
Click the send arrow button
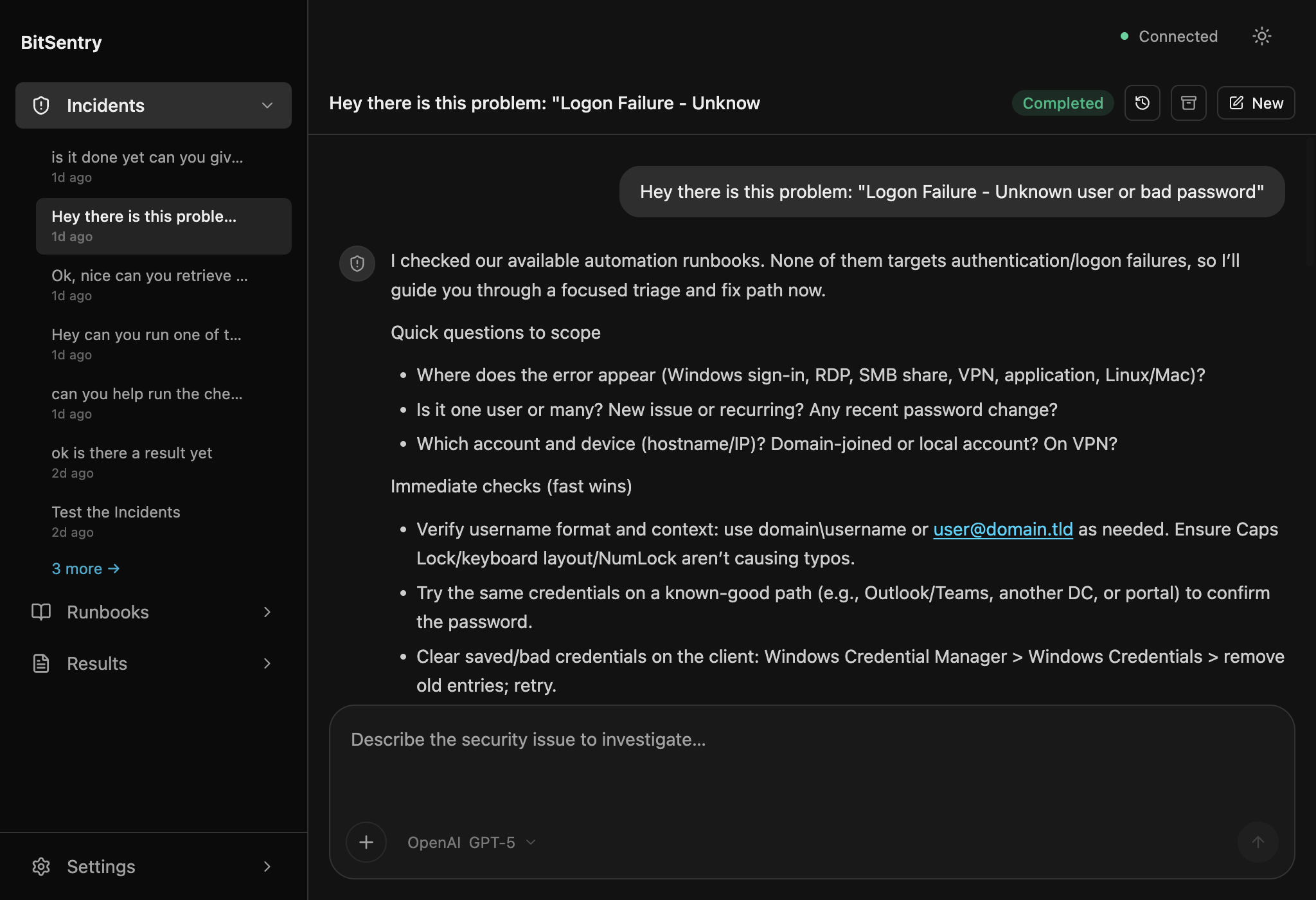click(1258, 842)
